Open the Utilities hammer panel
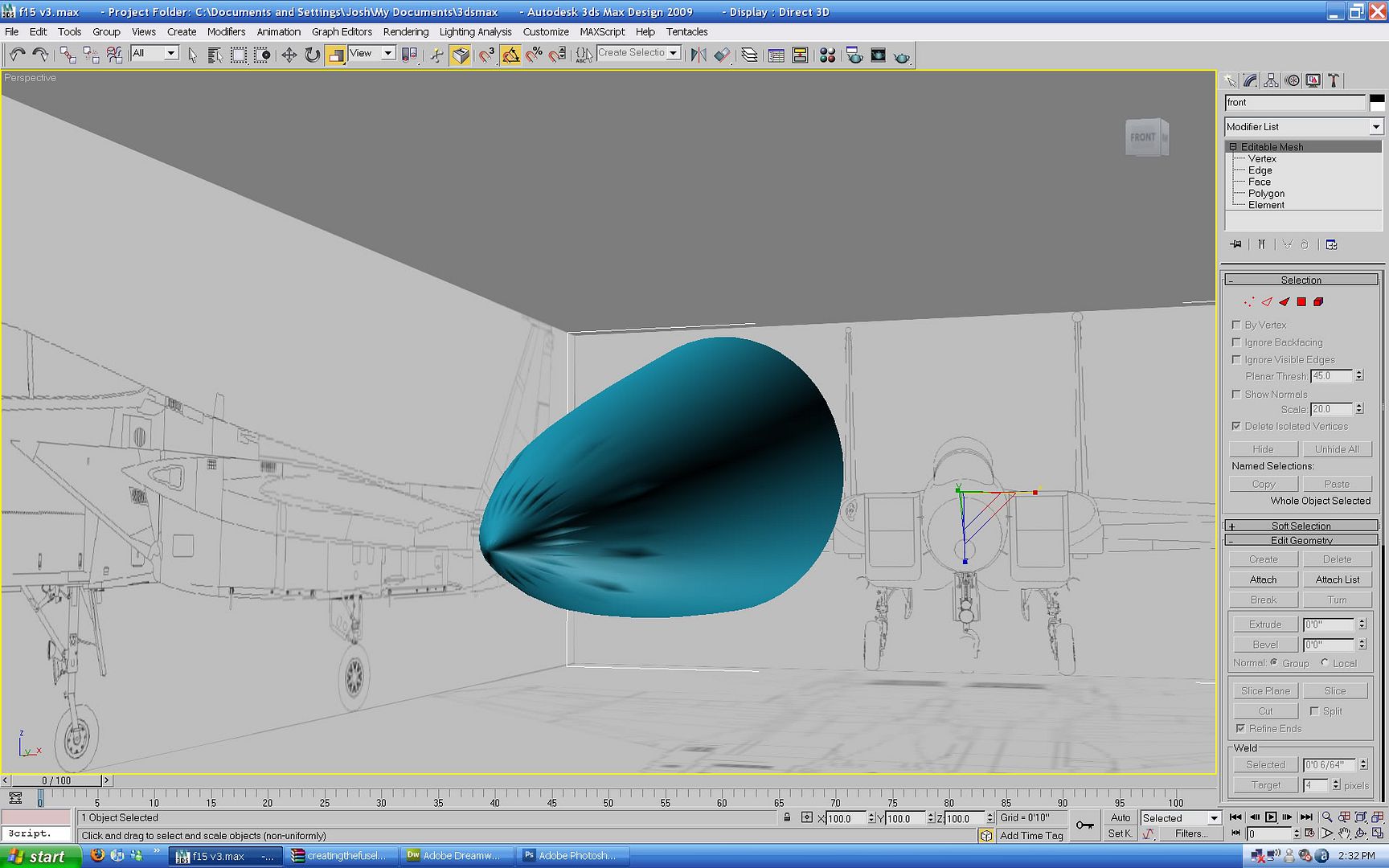The width and height of the screenshot is (1389, 868). pos(1334,80)
